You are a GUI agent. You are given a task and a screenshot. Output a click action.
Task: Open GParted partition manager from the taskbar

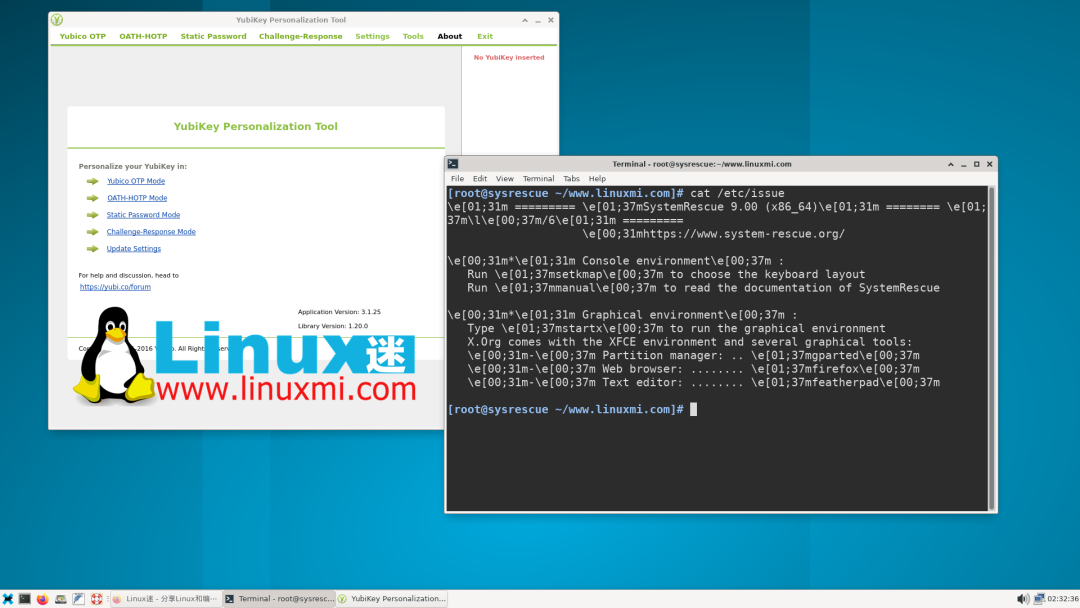click(x=61, y=598)
